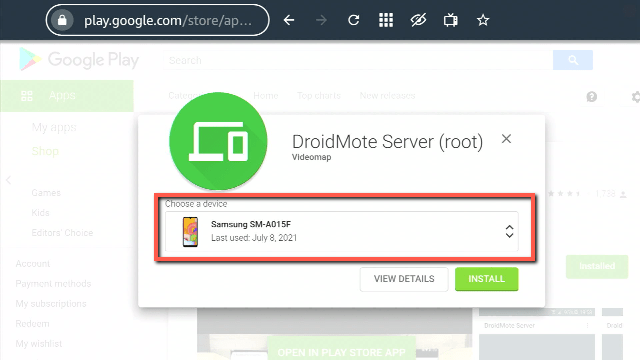Collapse sidebar with left chevron

coord(8,180)
